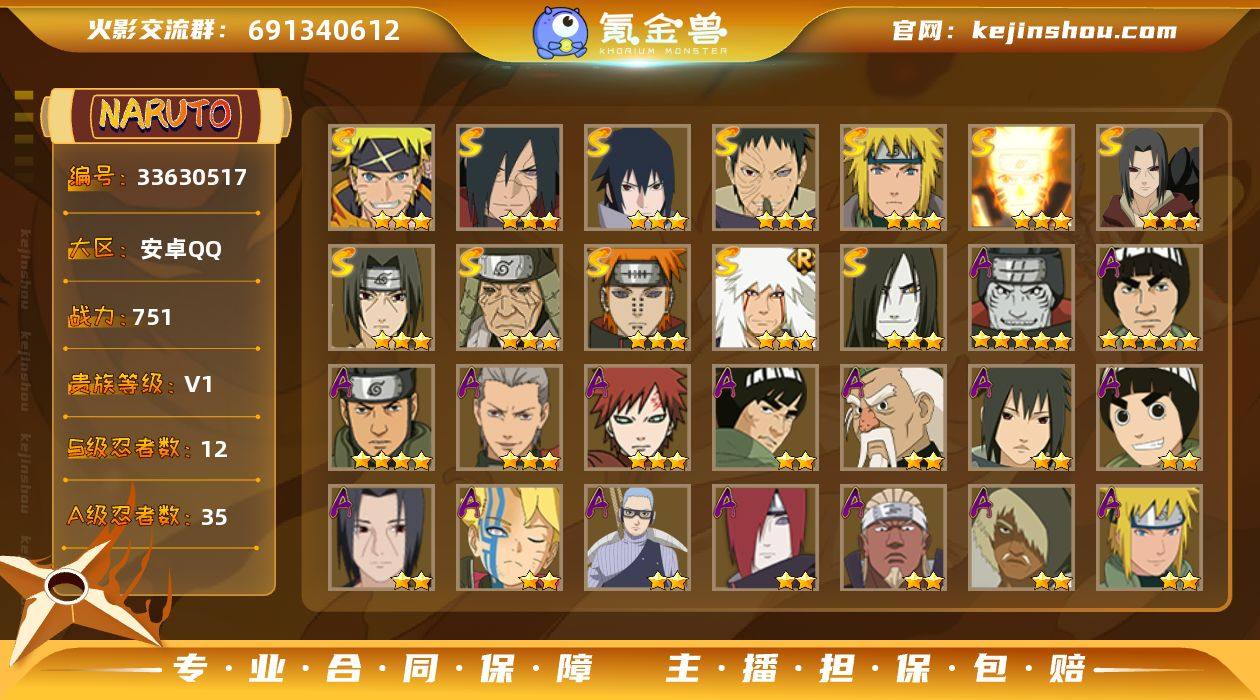Click the blue Krorium Monster logo icon
The height and width of the screenshot is (700, 1260).
pos(559,31)
